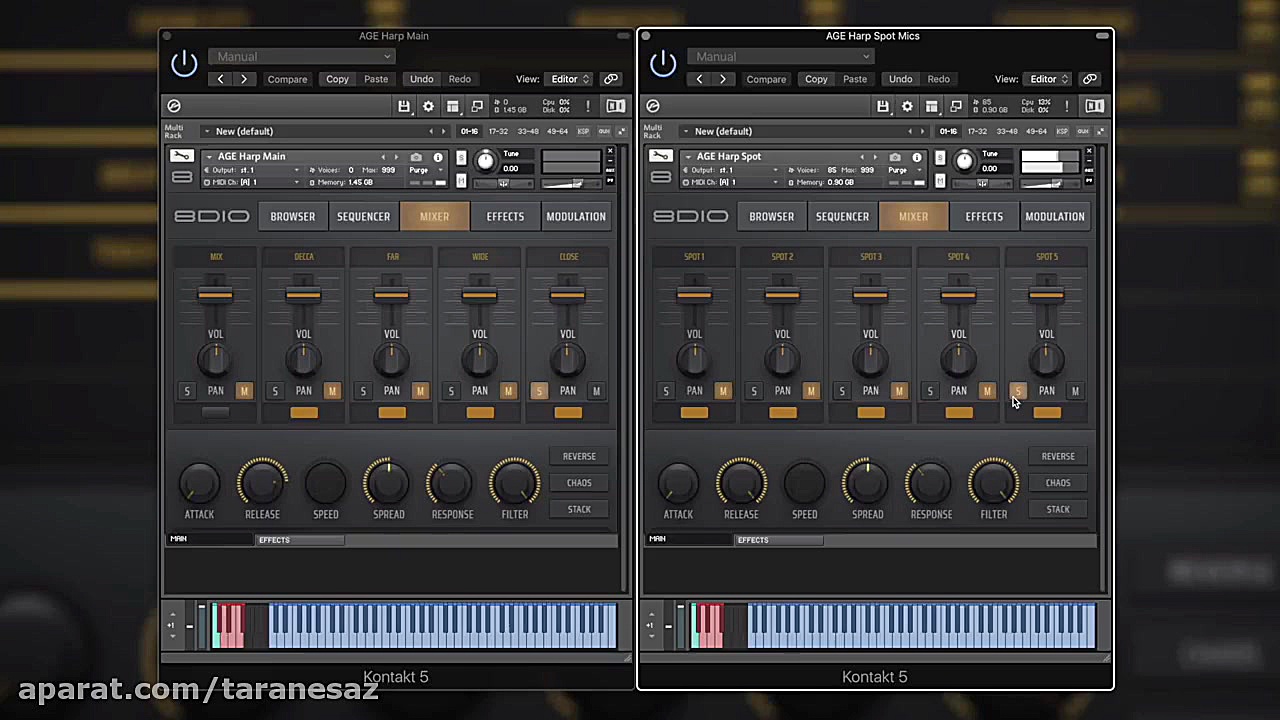1280x720 pixels.
Task: Click the Paste button in Harp Main window
Action: pyautogui.click(x=376, y=79)
